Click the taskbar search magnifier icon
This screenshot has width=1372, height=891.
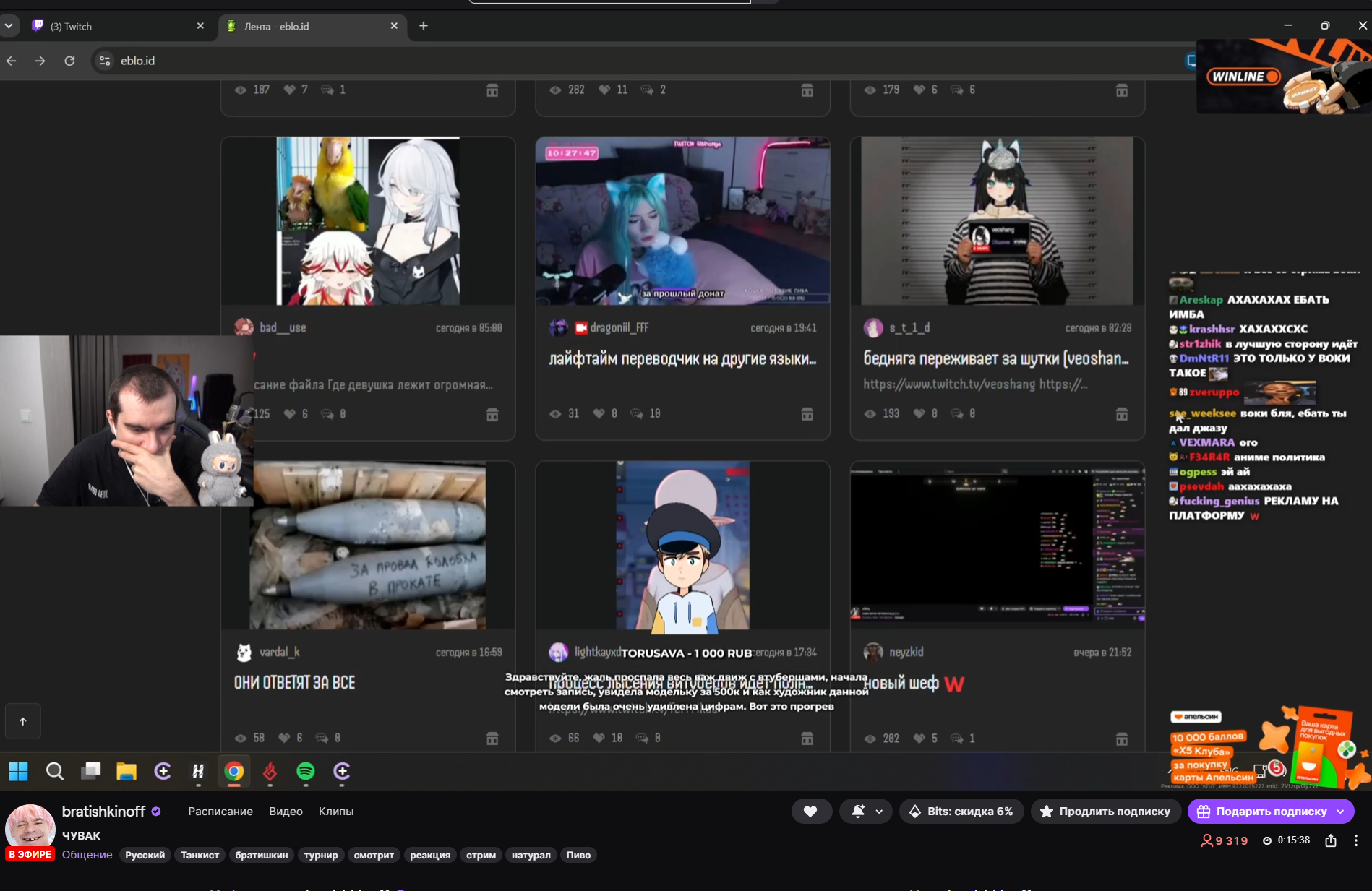click(54, 772)
